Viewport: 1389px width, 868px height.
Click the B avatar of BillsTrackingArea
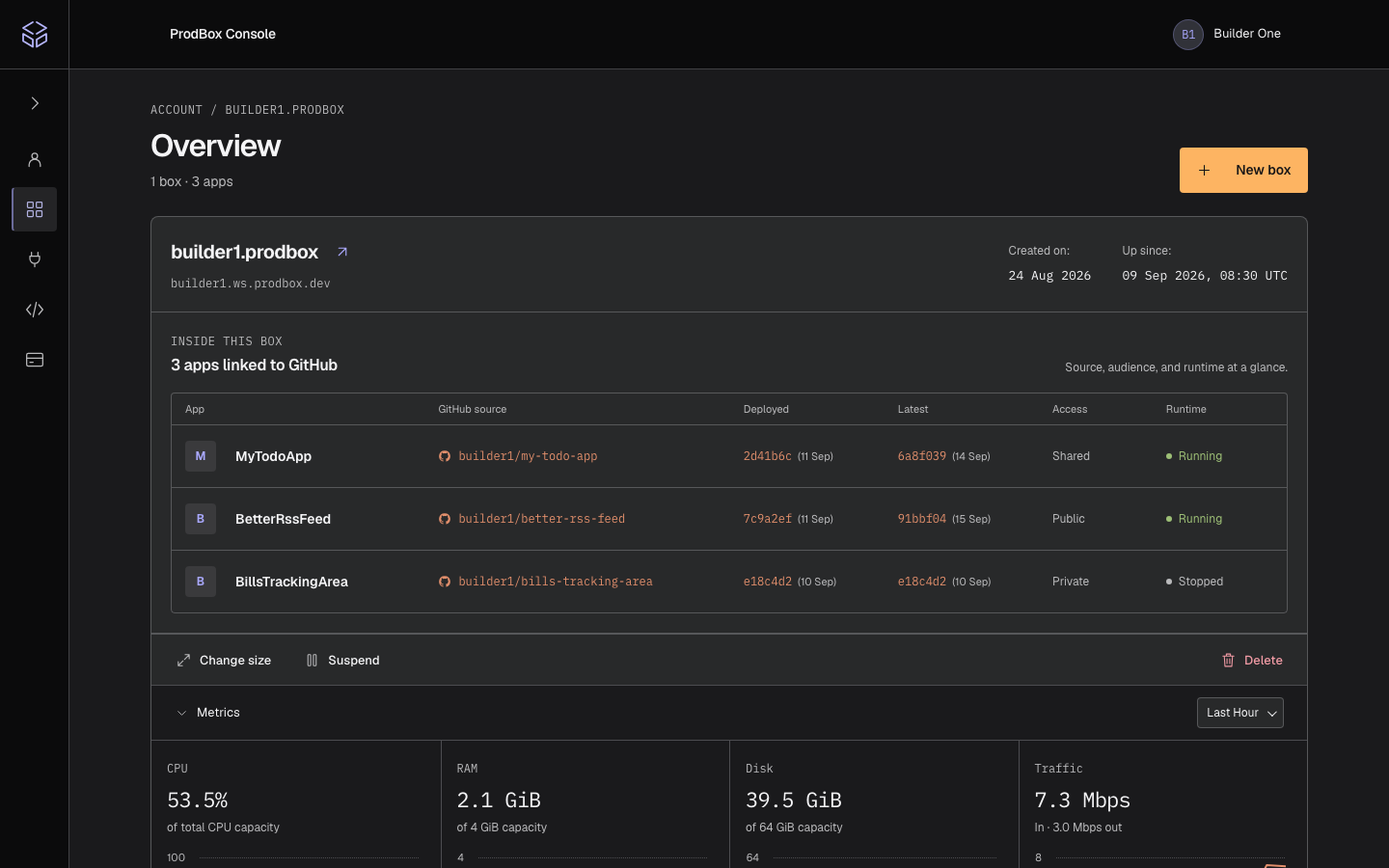click(x=201, y=582)
